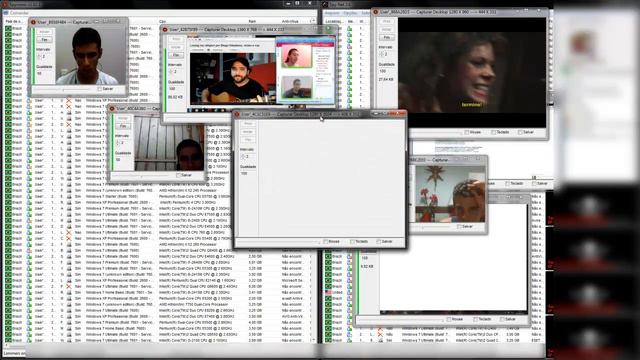Click webcam feed of man in white shirt
This screenshot has height=360, width=640.
point(90,56)
